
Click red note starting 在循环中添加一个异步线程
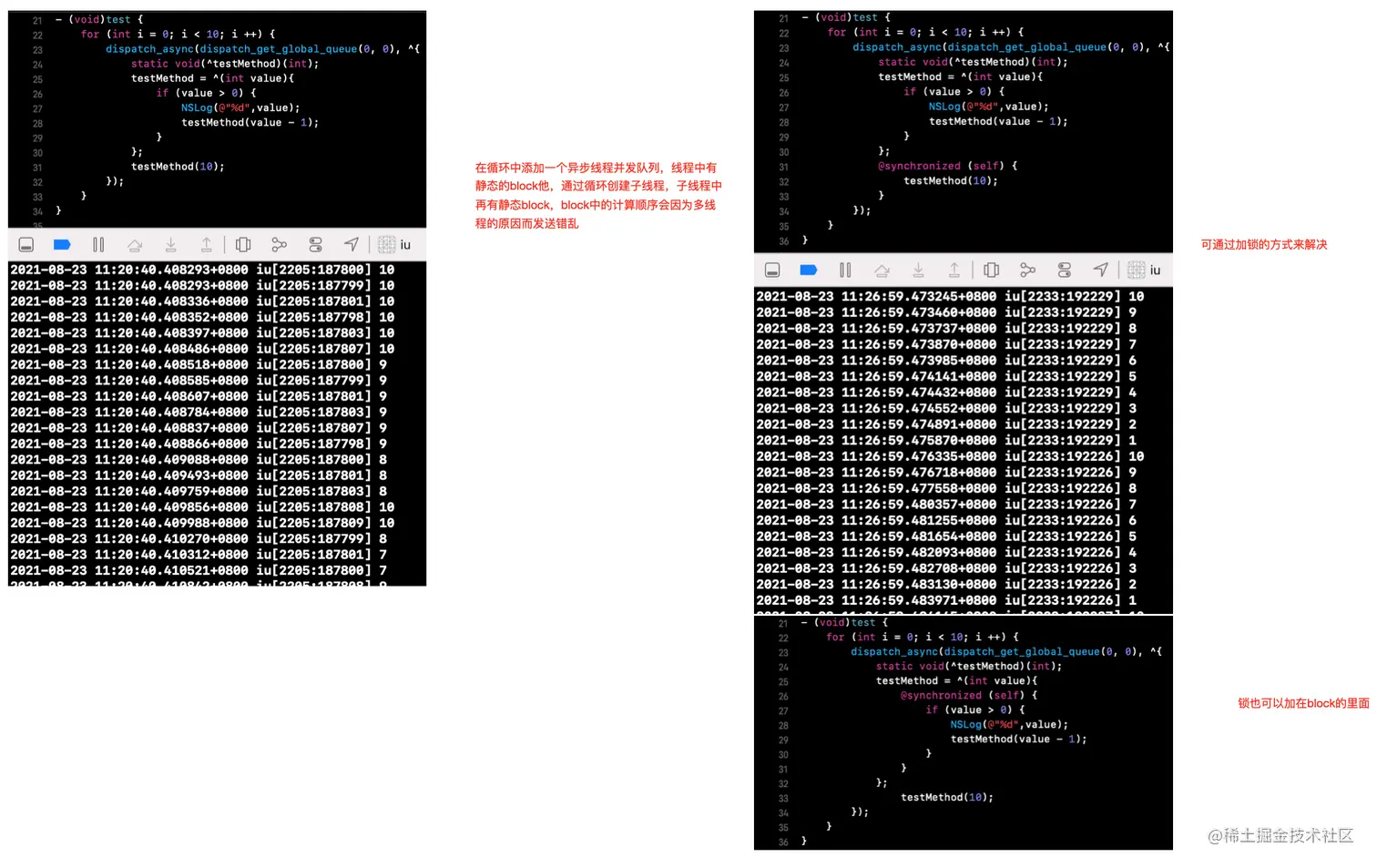coord(598,196)
